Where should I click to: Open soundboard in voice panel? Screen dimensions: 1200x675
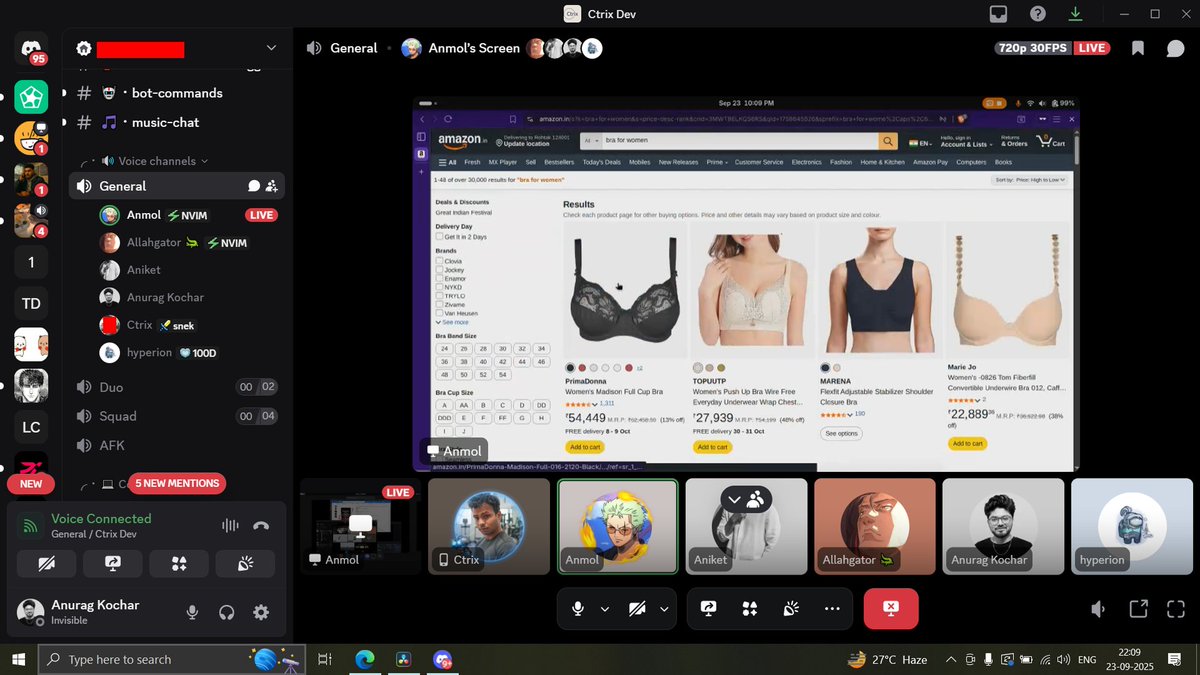[245, 564]
